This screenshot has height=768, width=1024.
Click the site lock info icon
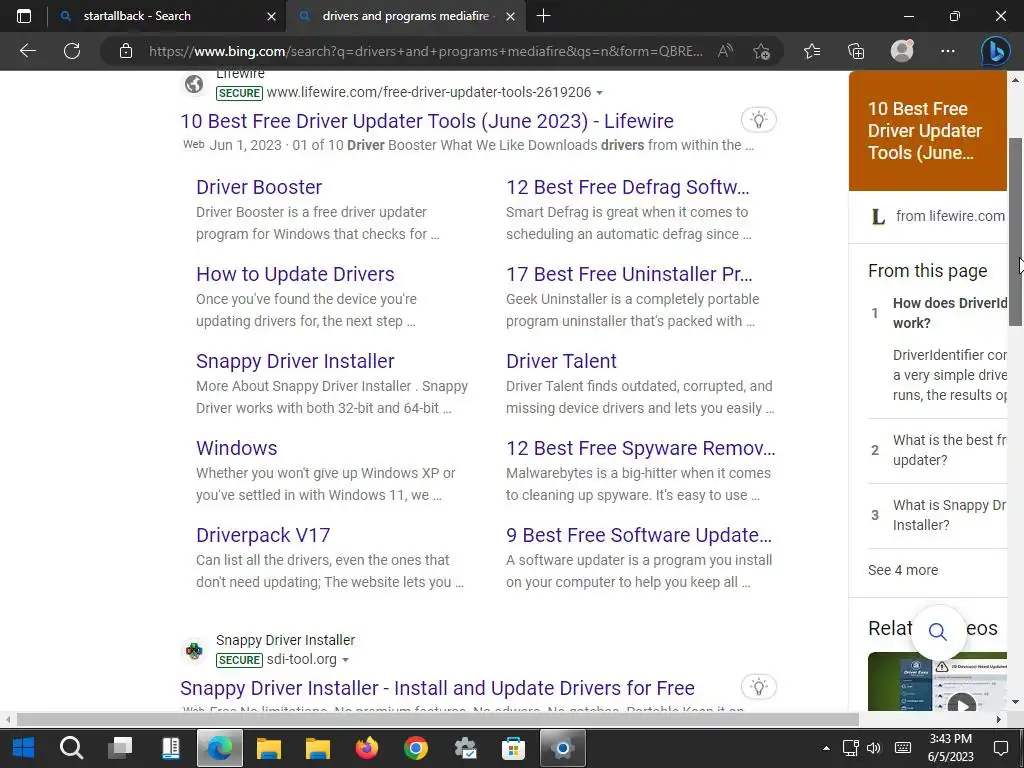126,51
